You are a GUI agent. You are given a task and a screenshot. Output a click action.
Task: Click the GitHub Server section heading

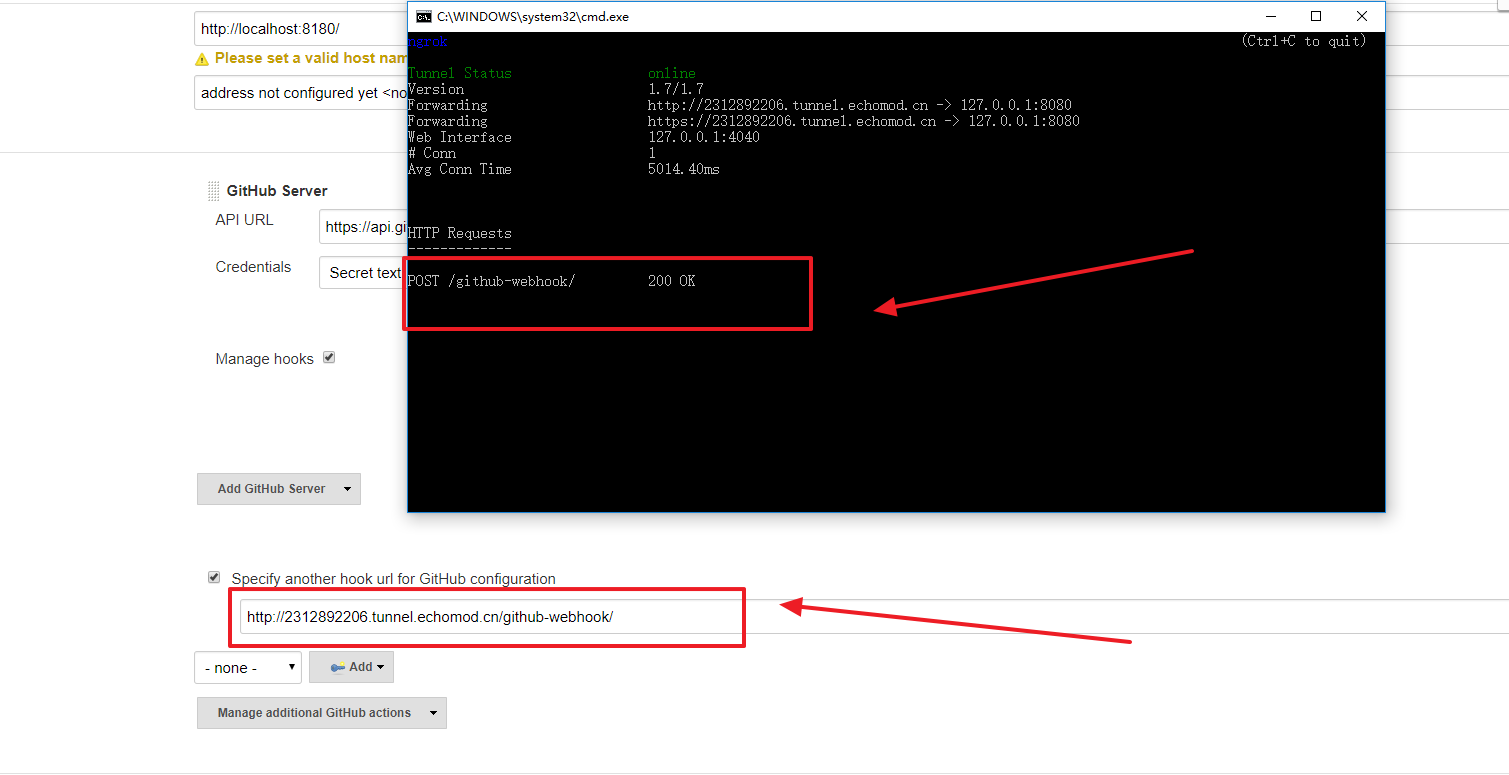click(x=277, y=191)
